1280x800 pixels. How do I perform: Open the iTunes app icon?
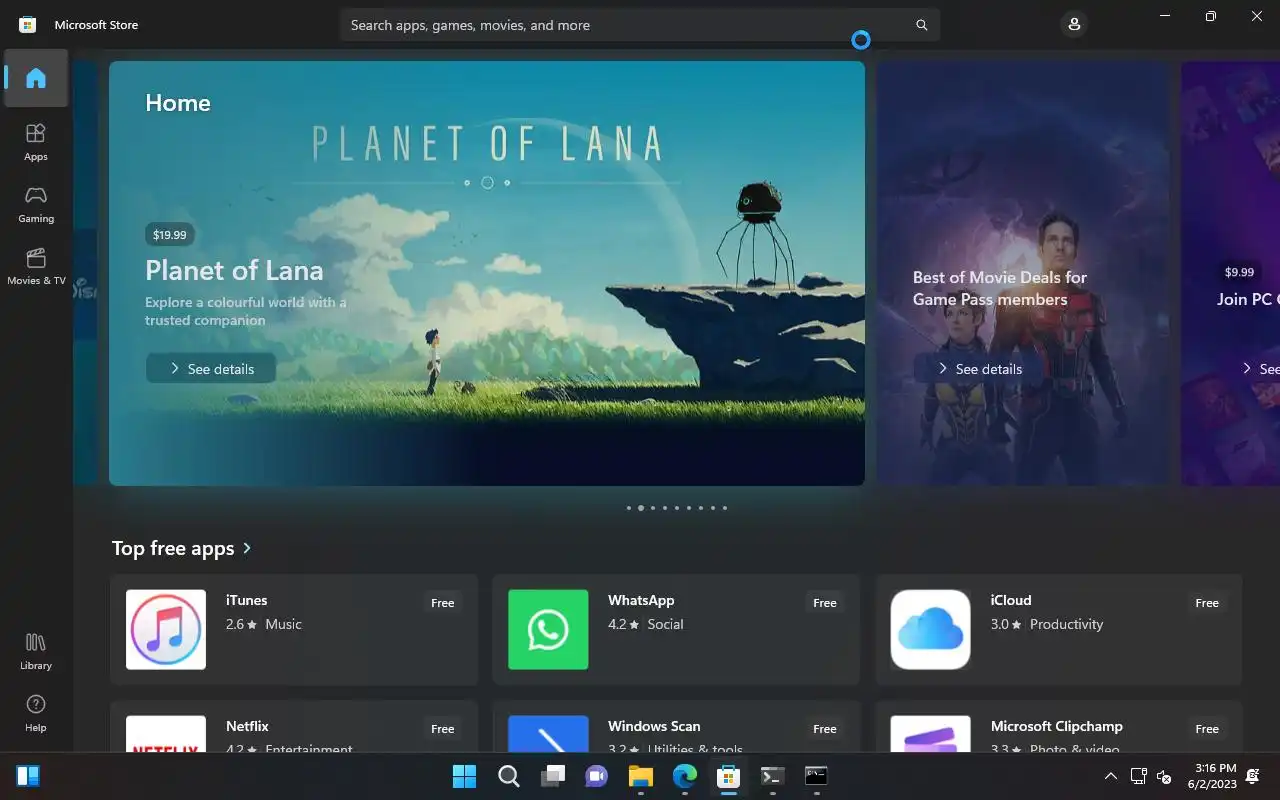[166, 629]
